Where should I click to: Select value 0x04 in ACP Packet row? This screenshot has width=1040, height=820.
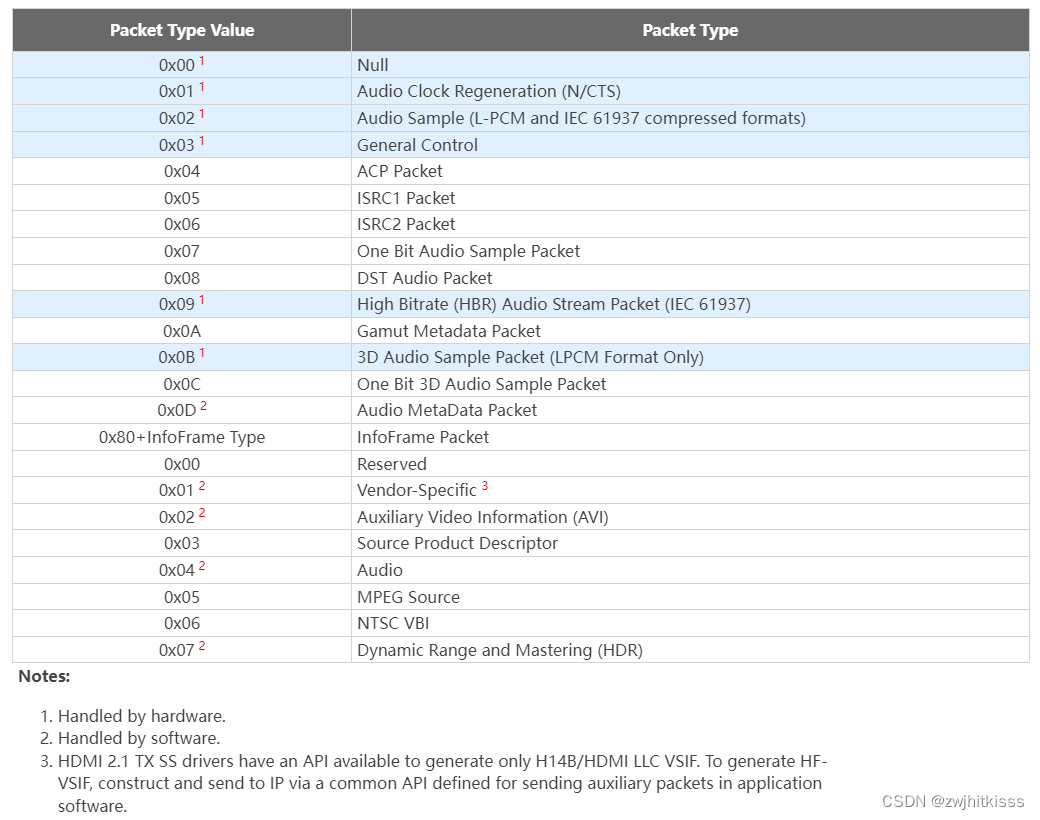click(x=182, y=171)
